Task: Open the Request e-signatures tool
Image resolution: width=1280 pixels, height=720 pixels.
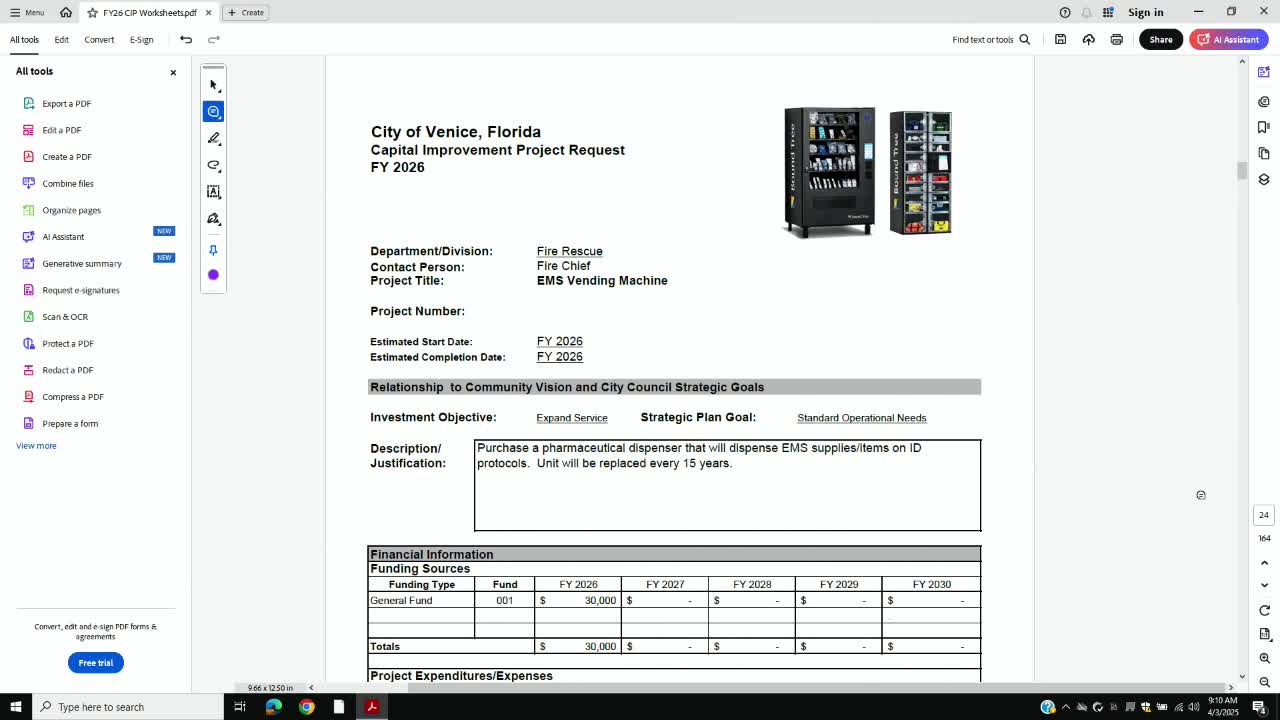Action: point(81,290)
